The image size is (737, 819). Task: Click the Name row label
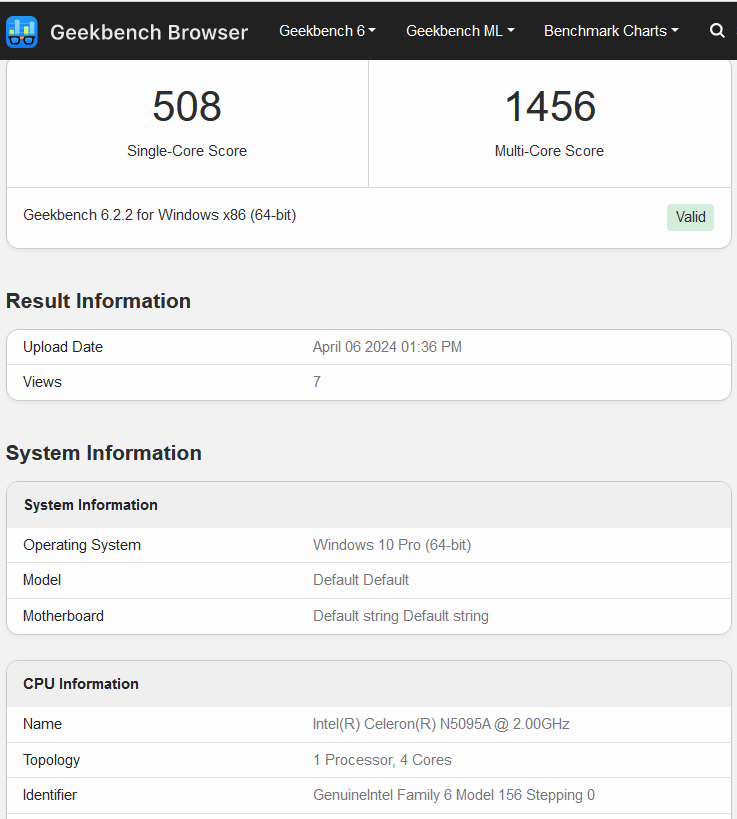point(42,724)
